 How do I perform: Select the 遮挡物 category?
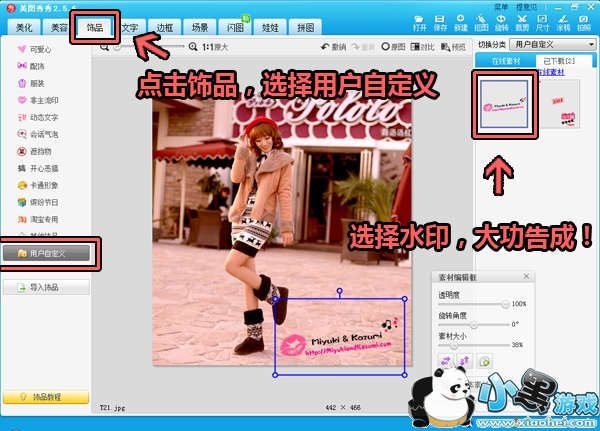coord(34,151)
